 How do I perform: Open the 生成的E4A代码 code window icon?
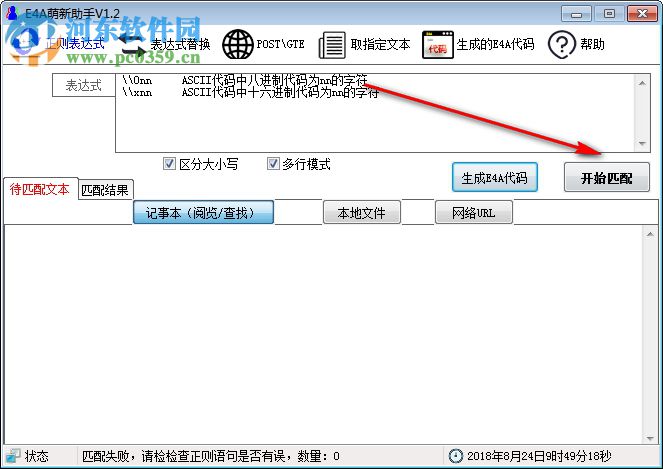438,44
